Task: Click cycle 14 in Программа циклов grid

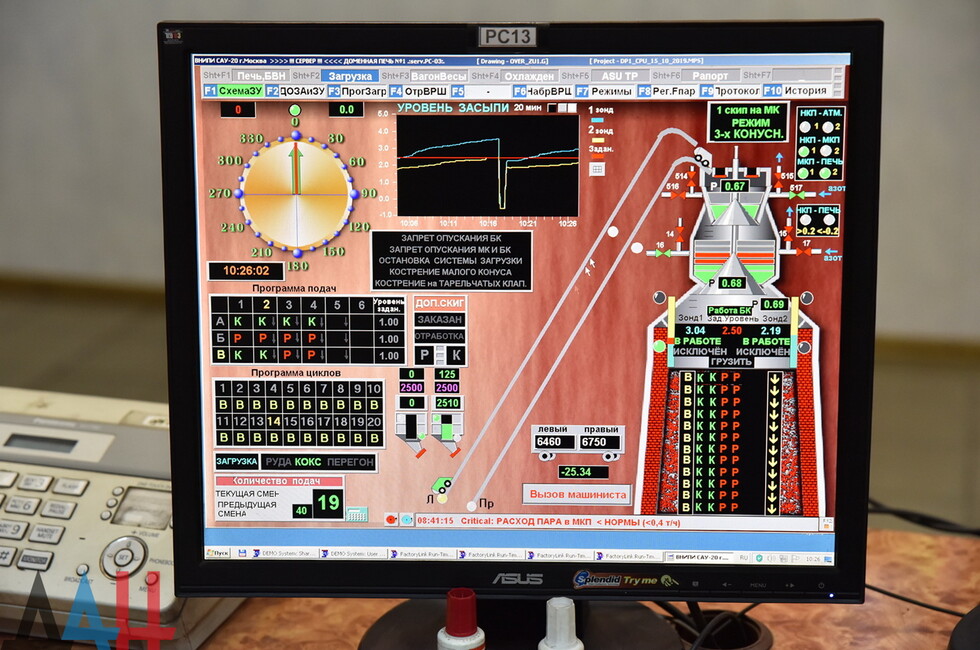Action: coord(273,422)
